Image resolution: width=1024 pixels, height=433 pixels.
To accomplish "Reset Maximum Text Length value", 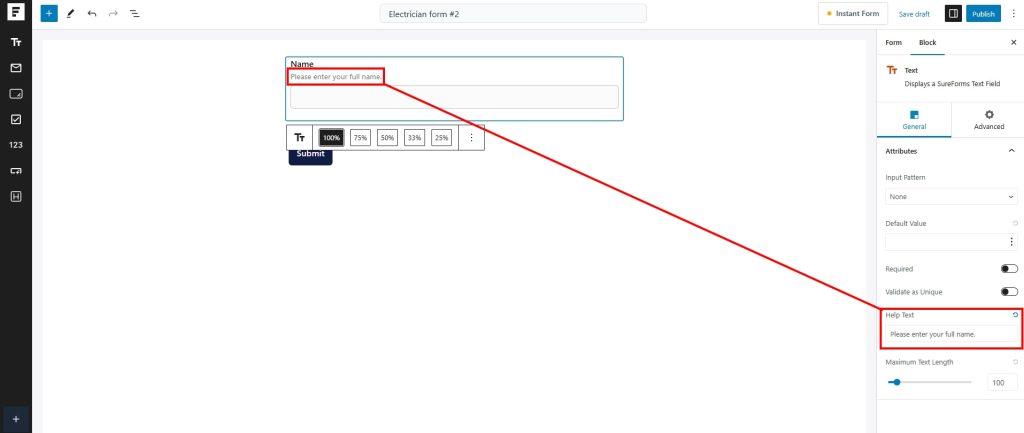I will tap(1015, 362).
